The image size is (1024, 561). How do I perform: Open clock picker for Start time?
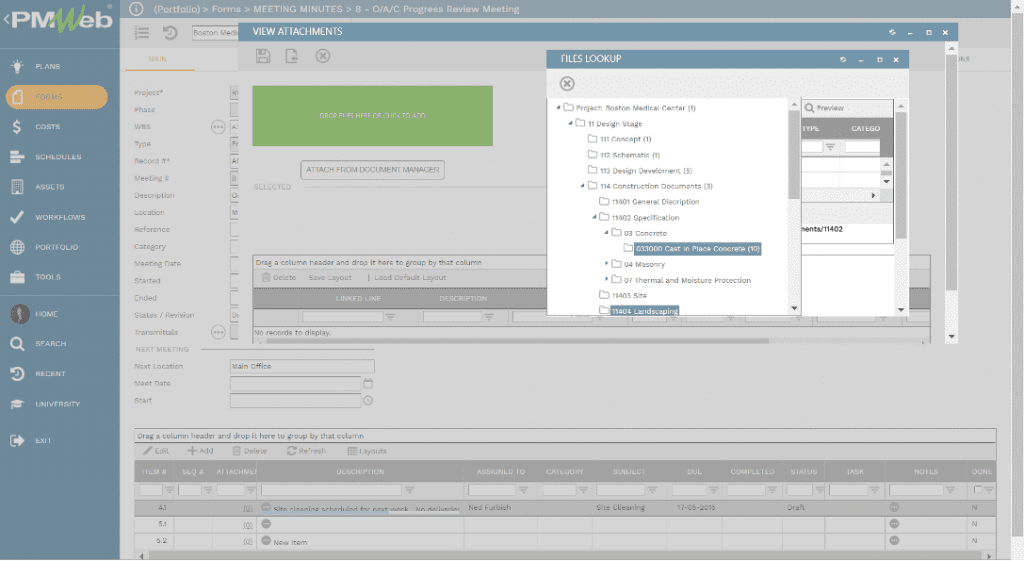368,400
